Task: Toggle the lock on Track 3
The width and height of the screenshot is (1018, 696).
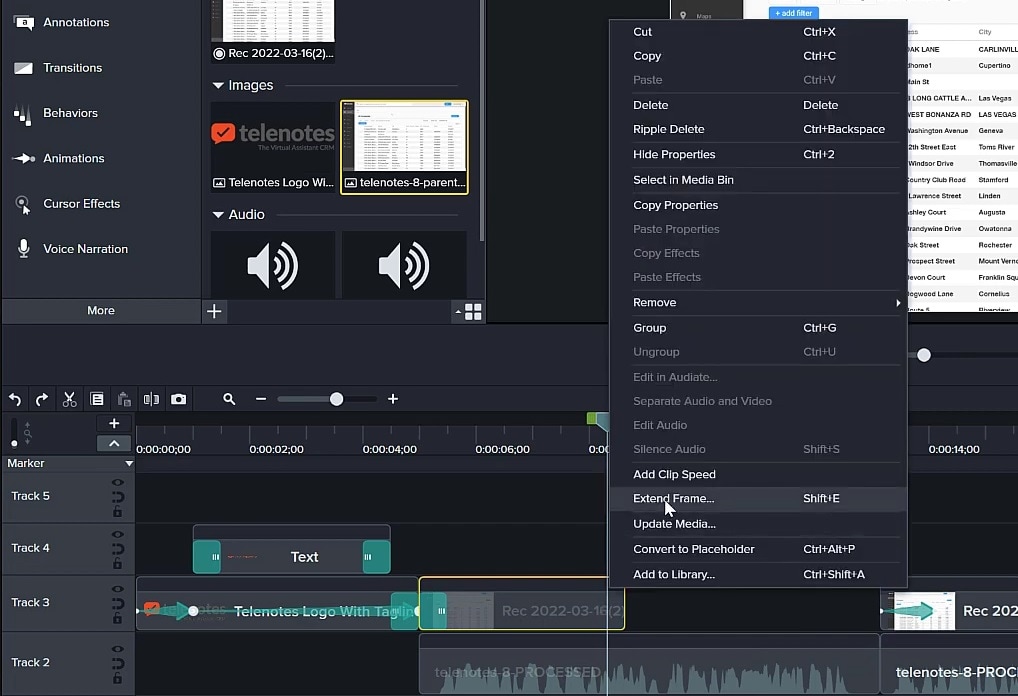Action: [x=118, y=618]
